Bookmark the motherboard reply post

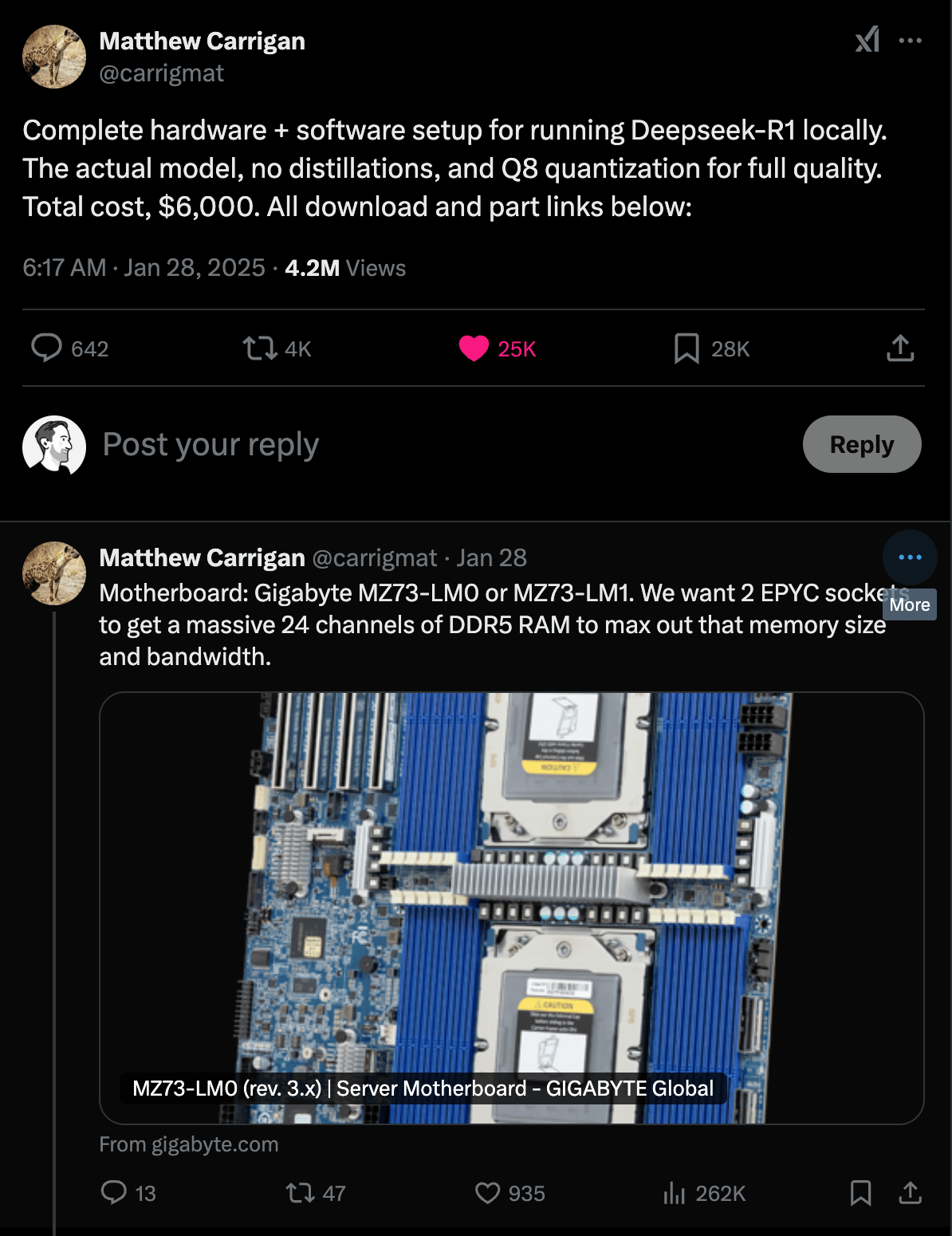point(860,1193)
